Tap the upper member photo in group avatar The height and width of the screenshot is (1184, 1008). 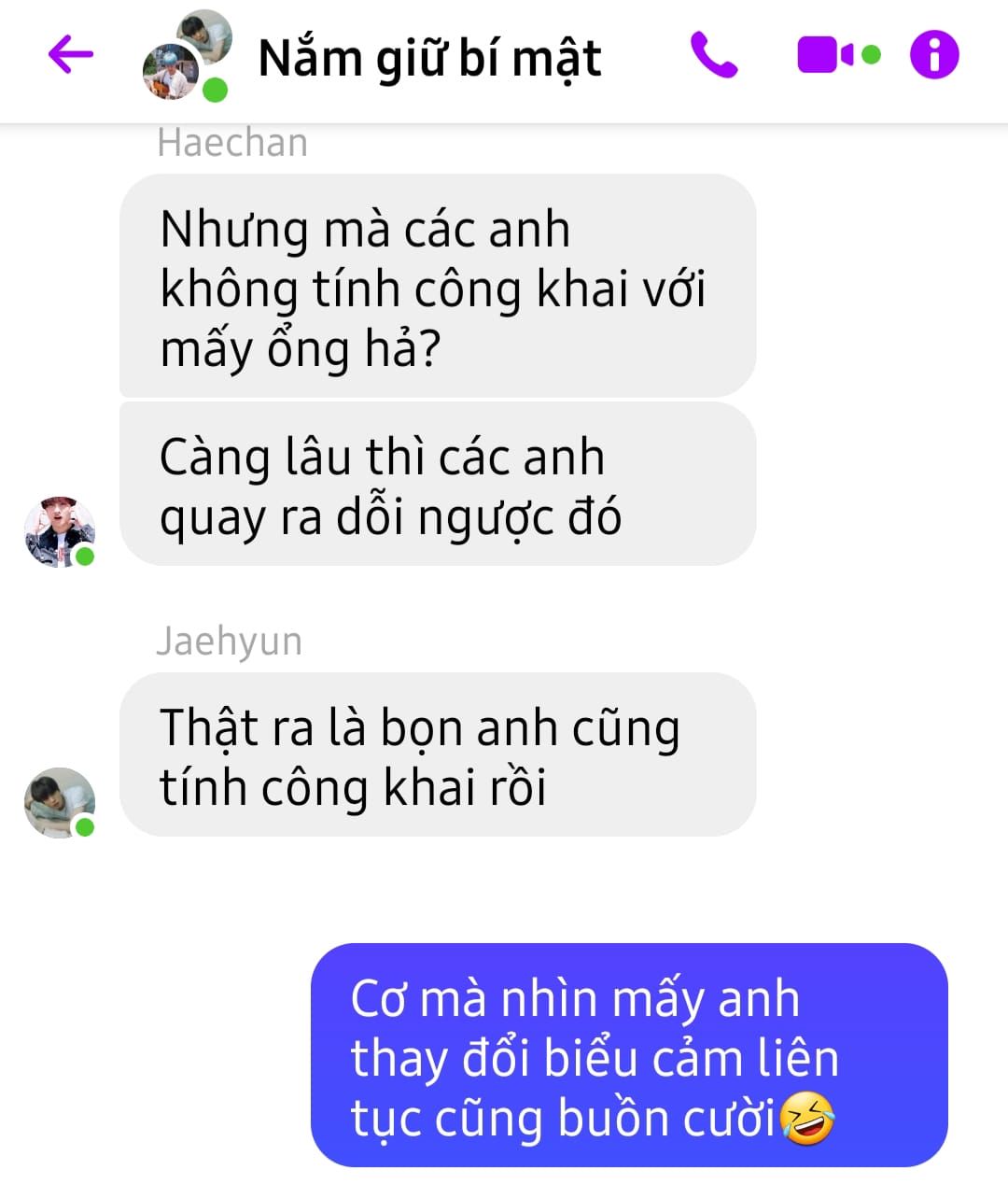click(205, 35)
